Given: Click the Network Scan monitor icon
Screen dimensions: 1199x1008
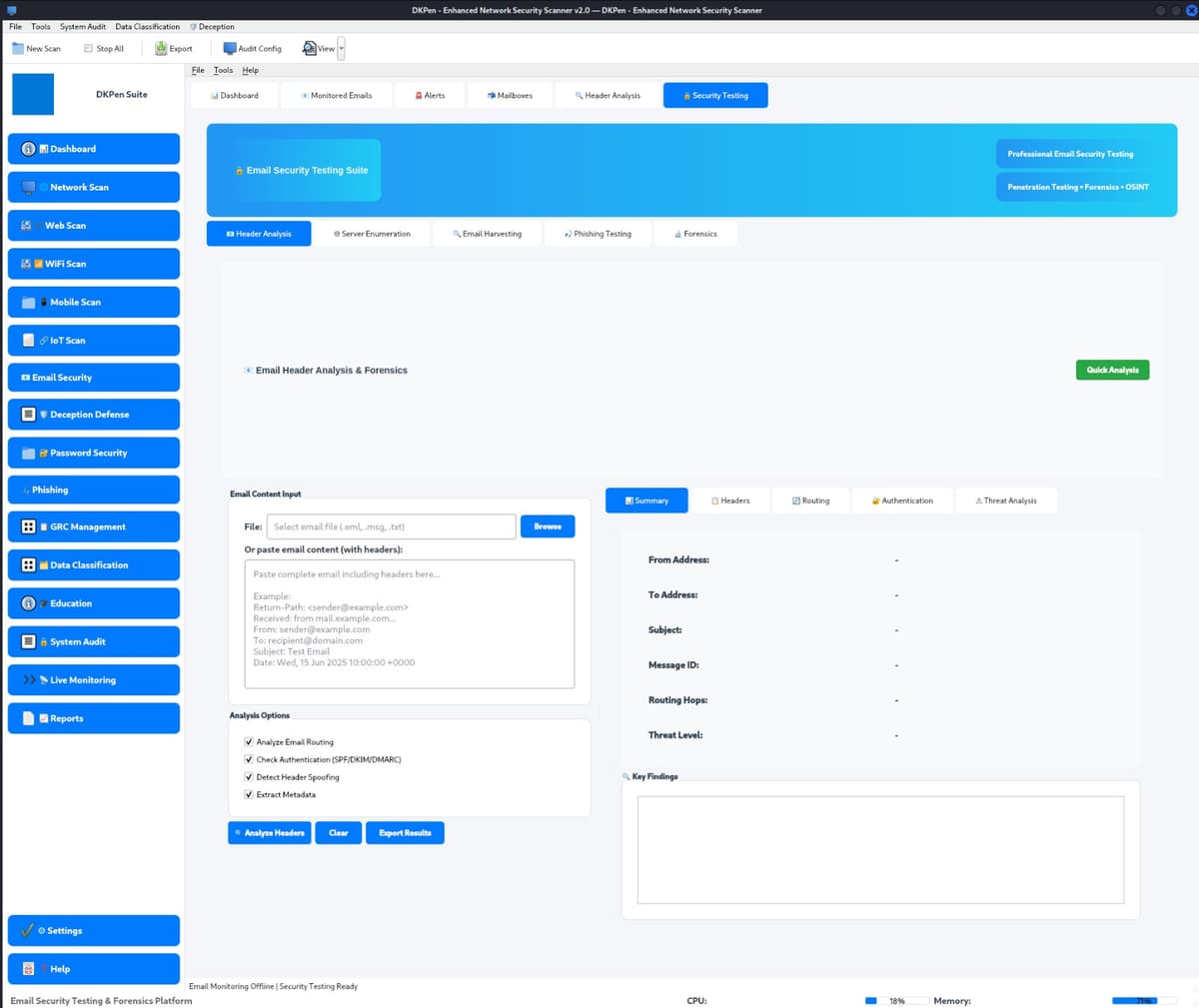Looking at the screenshot, I should click(28, 188).
